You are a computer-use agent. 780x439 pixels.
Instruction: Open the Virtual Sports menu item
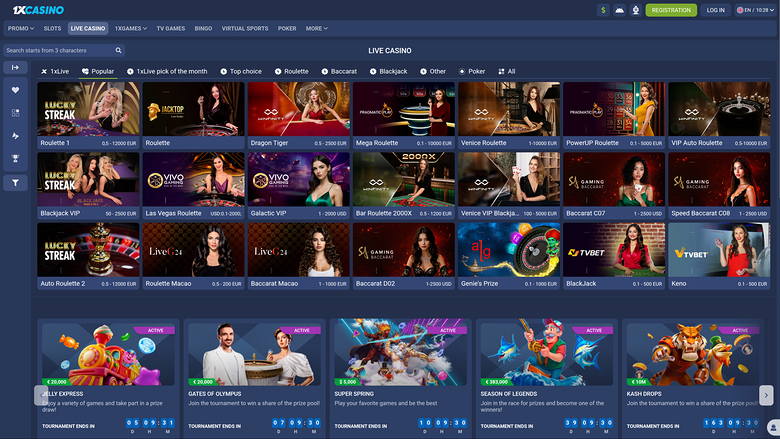coord(245,28)
